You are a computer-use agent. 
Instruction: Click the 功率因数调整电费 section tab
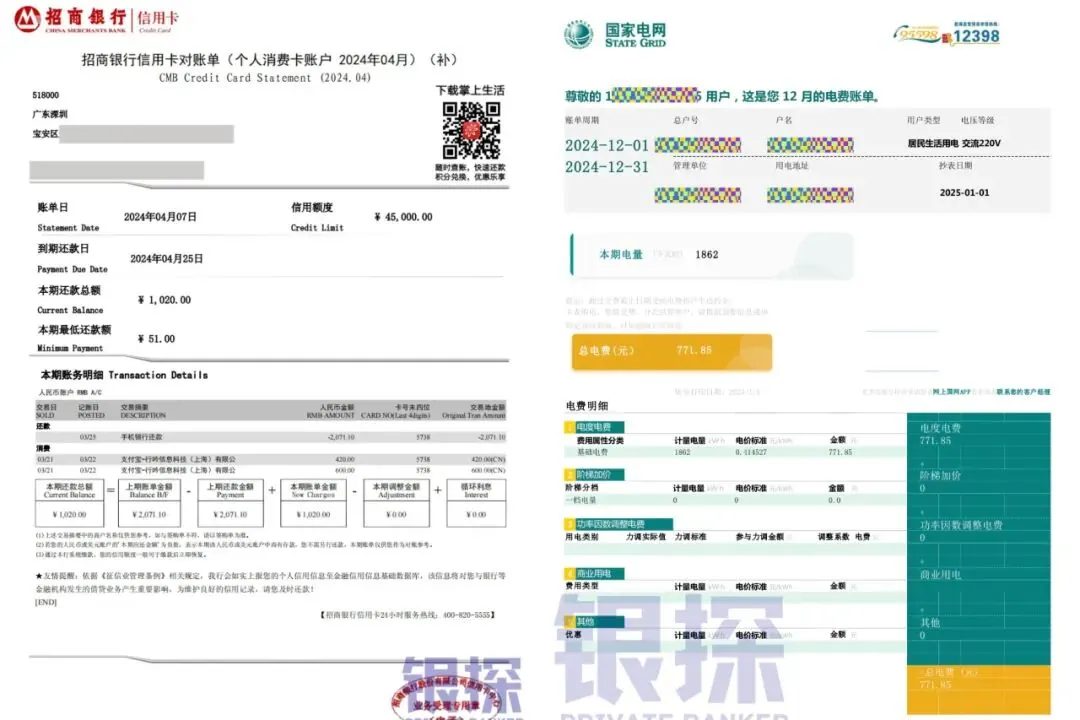pyautogui.click(x=618, y=524)
